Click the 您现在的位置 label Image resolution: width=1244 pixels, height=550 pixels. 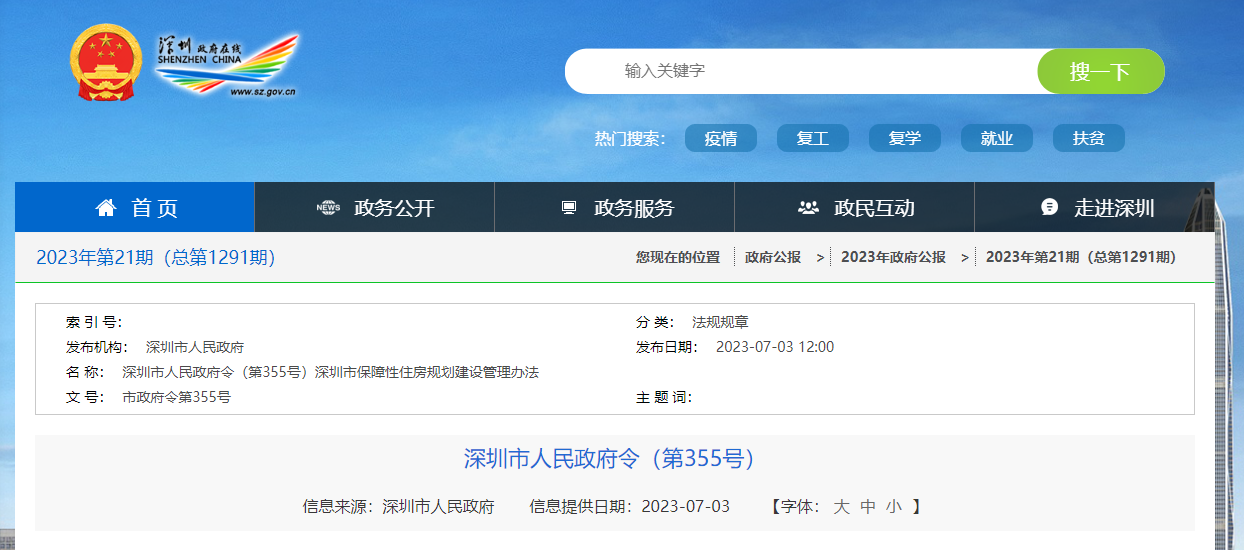tap(678, 257)
